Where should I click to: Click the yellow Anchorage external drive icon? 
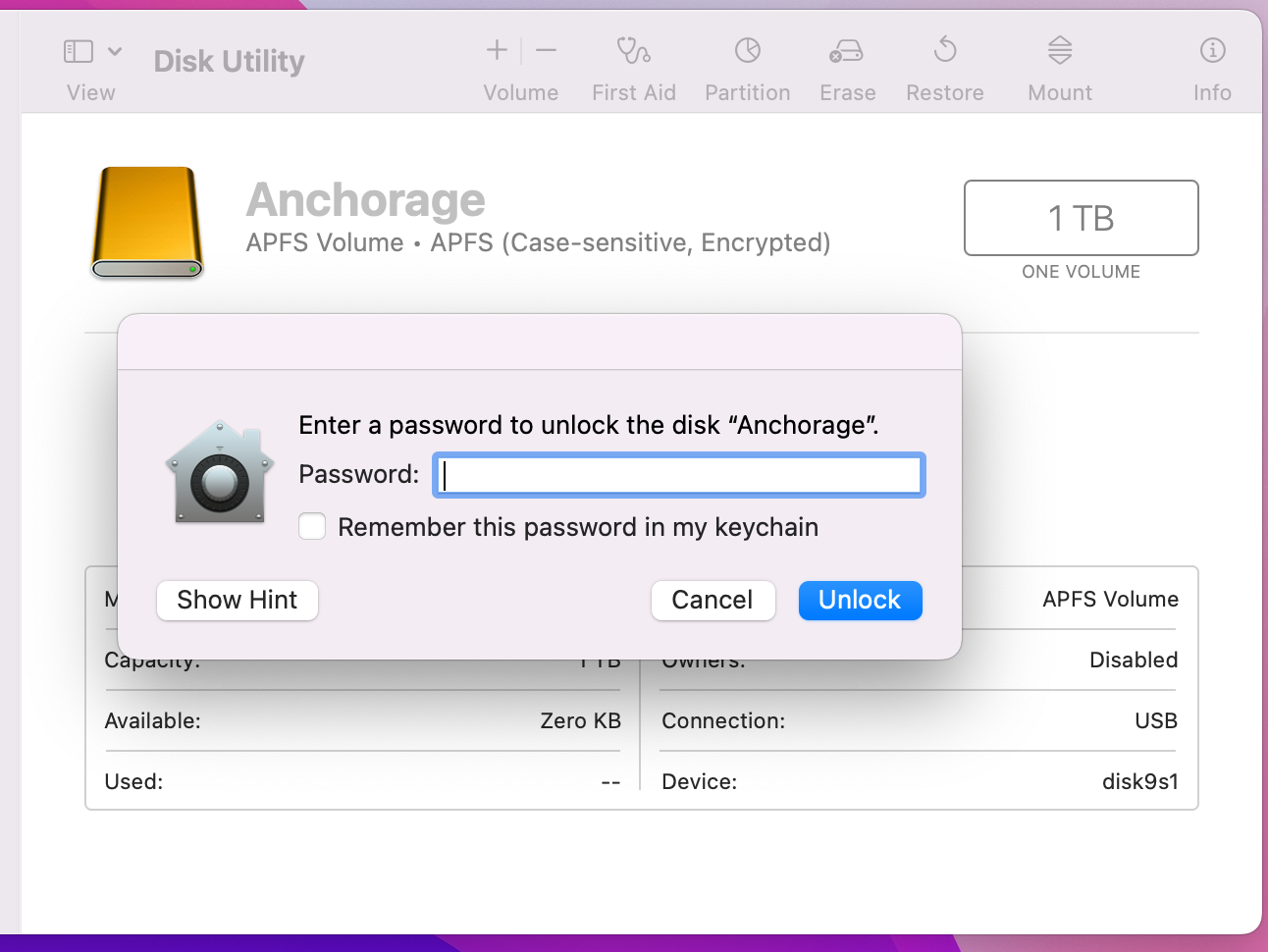pos(147,223)
